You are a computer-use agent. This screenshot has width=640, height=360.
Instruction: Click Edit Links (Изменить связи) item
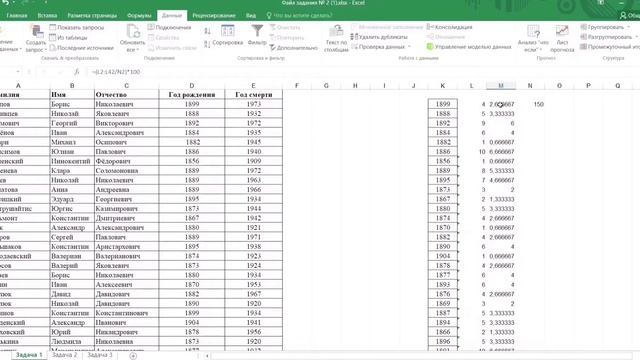coord(172,48)
